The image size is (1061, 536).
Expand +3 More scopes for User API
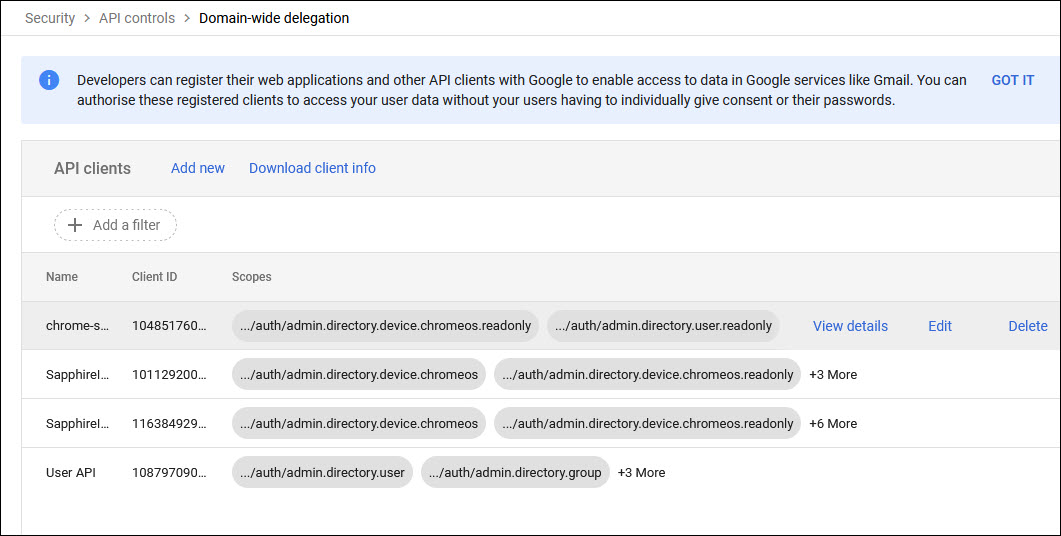pos(641,473)
